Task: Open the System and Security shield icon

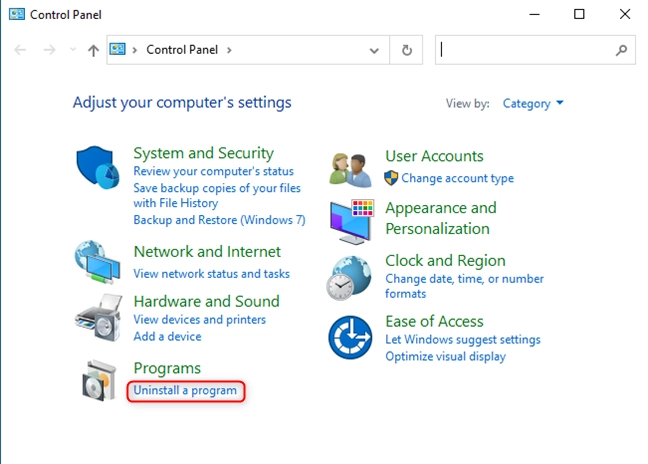Action: (x=98, y=167)
